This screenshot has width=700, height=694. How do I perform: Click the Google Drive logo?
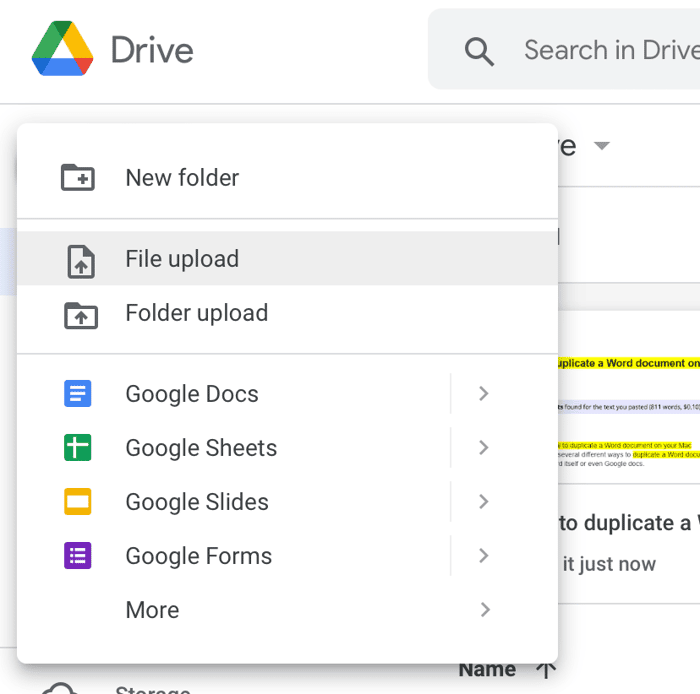62,49
